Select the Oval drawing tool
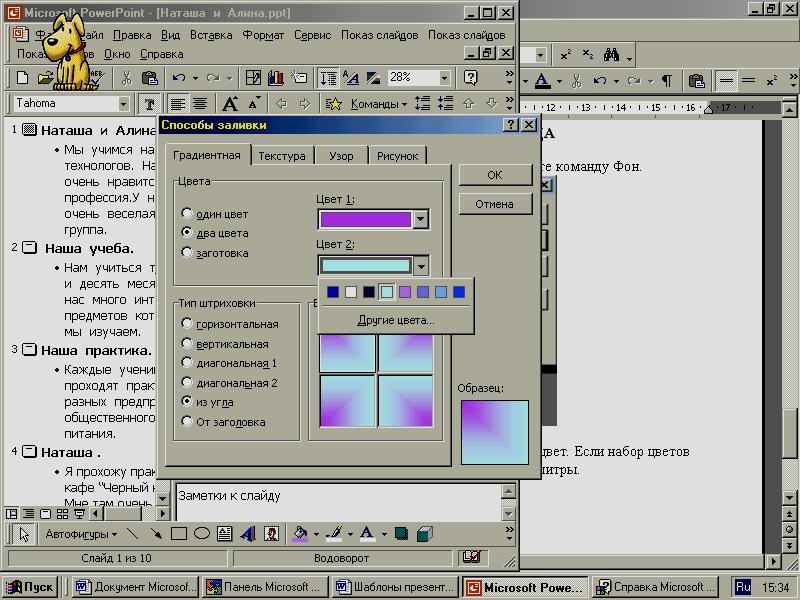This screenshot has width=800, height=600. [x=202, y=534]
